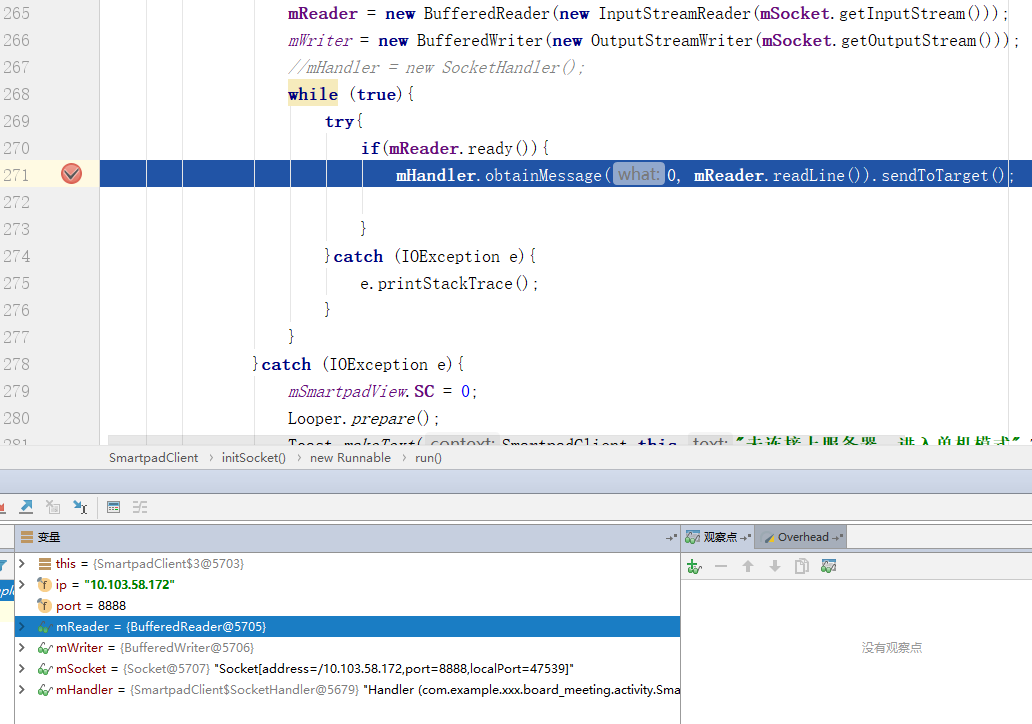Image resolution: width=1032 pixels, height=724 pixels.
Task: Expand the ip variable node
Action: 22,584
